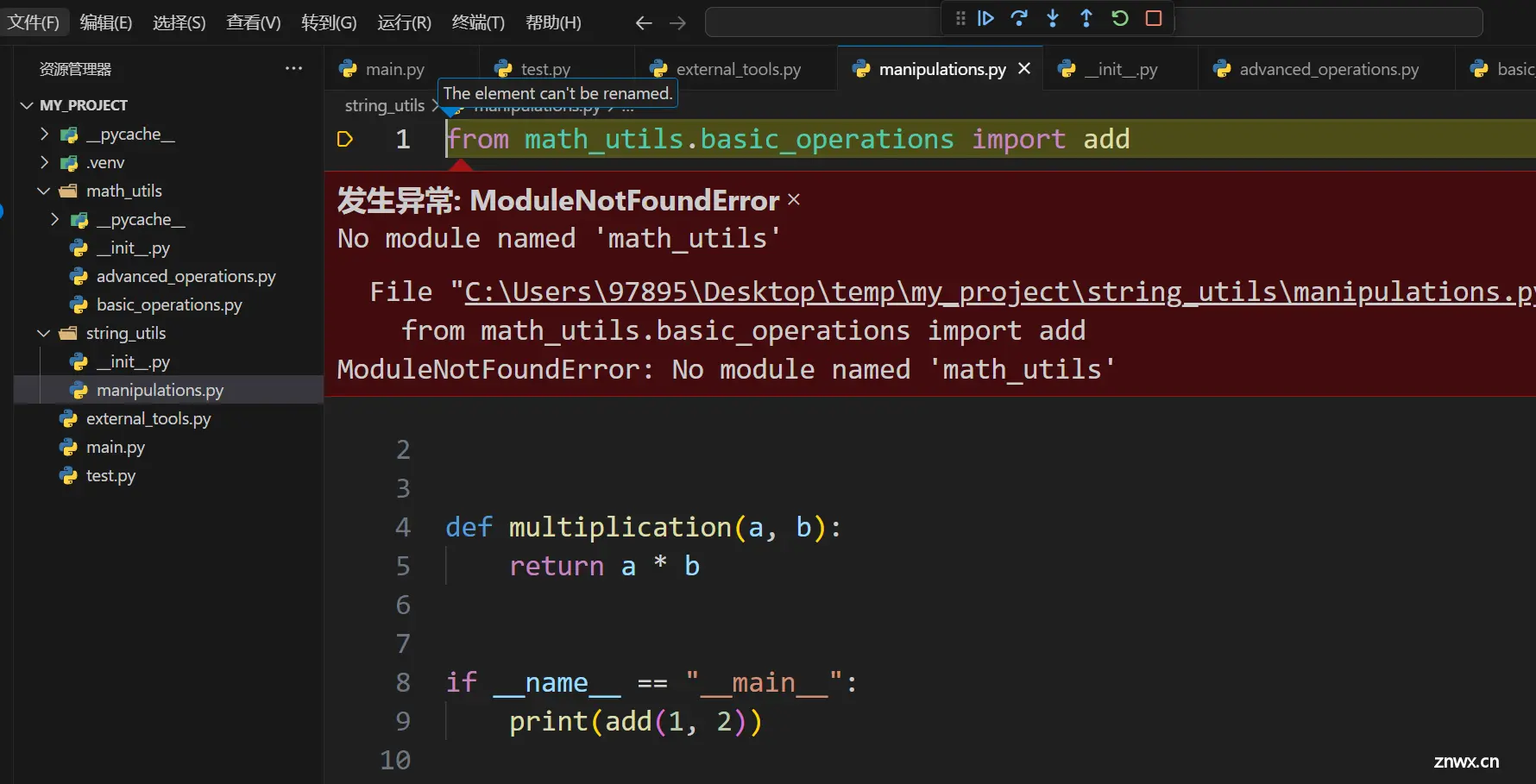Open the 转到(G) menu
The height and width of the screenshot is (784, 1536).
tap(329, 22)
